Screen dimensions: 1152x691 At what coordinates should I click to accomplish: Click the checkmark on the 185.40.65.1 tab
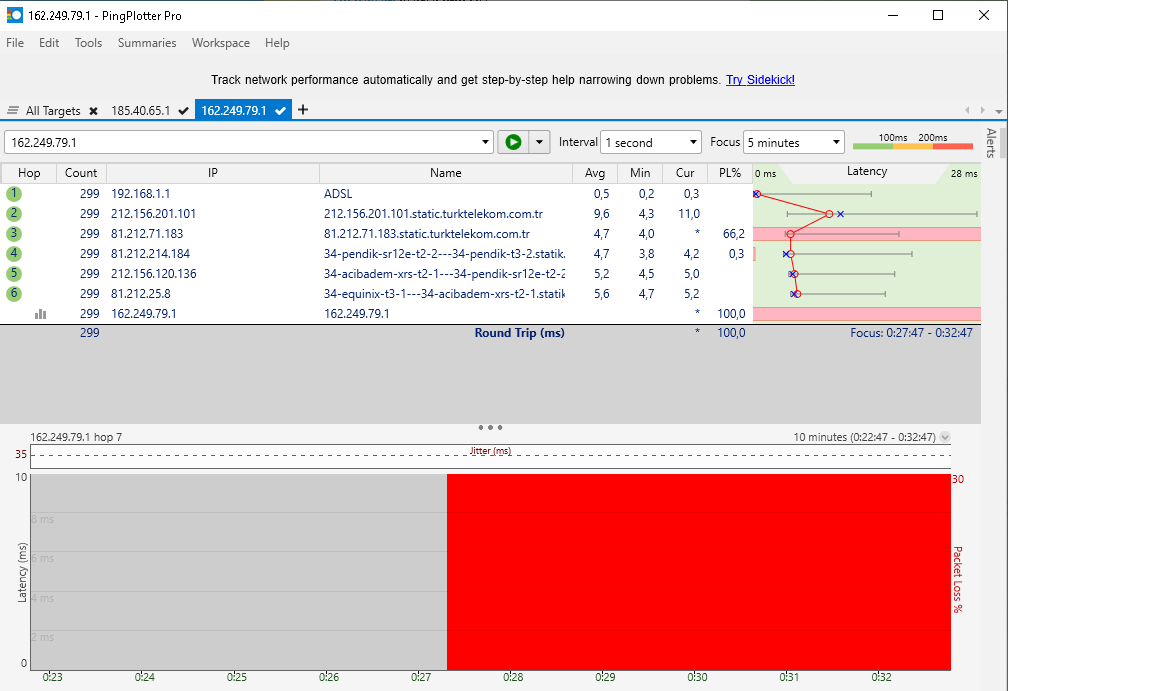point(183,111)
